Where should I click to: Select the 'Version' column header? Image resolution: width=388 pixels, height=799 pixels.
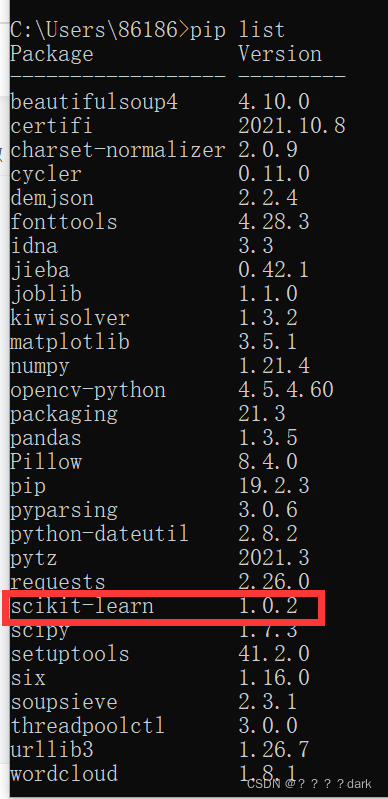[x=280, y=54]
